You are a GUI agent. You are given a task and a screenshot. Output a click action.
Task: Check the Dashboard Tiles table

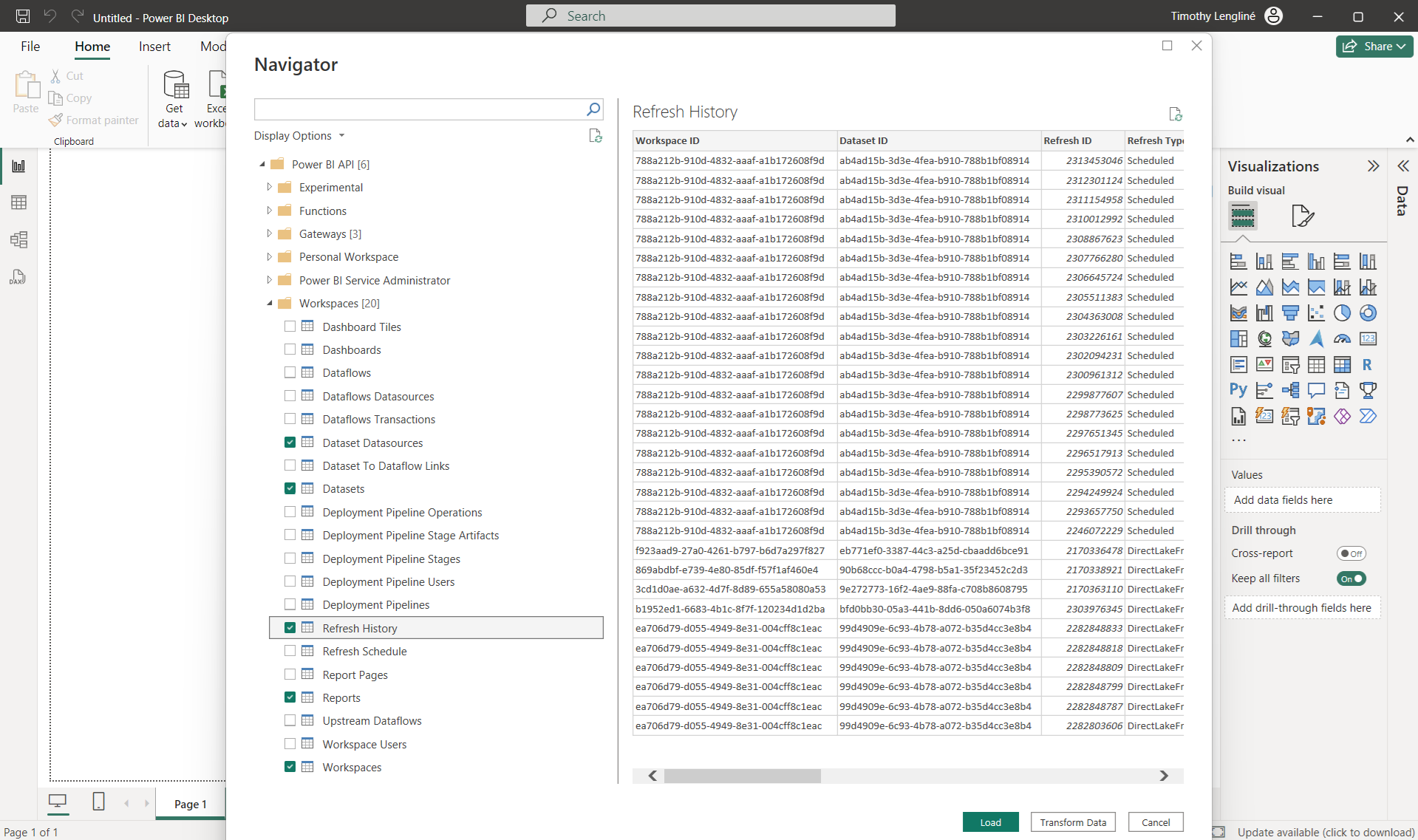click(x=290, y=327)
